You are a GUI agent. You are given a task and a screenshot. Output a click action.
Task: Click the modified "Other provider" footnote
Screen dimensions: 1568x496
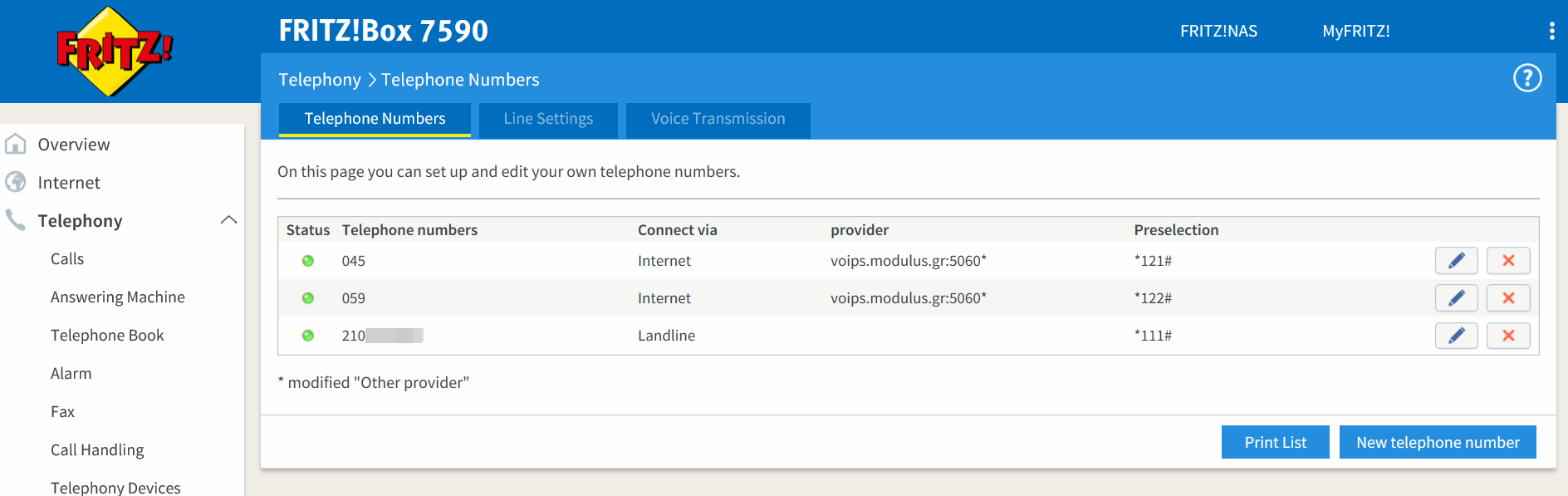coord(374,382)
